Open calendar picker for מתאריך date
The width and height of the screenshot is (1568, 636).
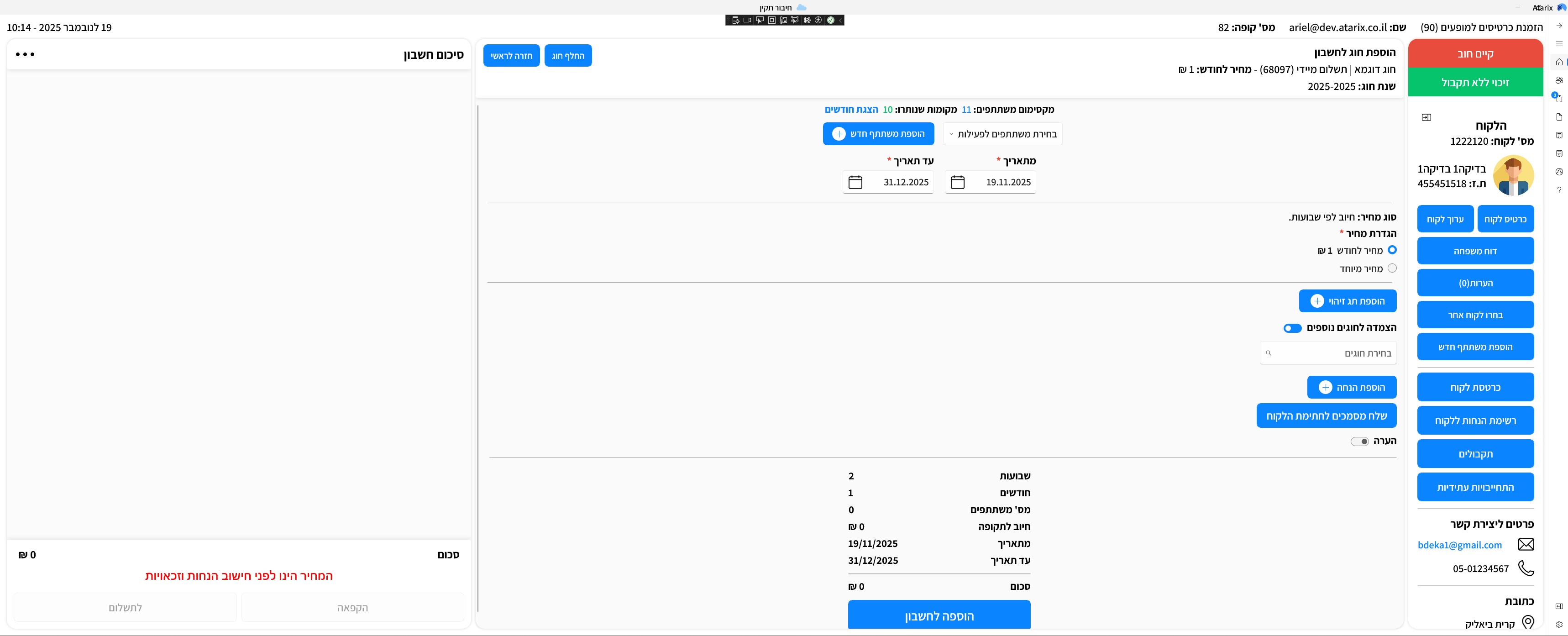coord(958,182)
